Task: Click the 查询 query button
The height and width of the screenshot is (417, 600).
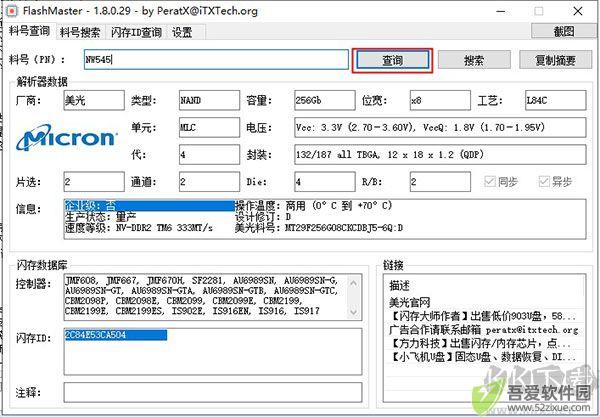Action: pyautogui.click(x=393, y=60)
